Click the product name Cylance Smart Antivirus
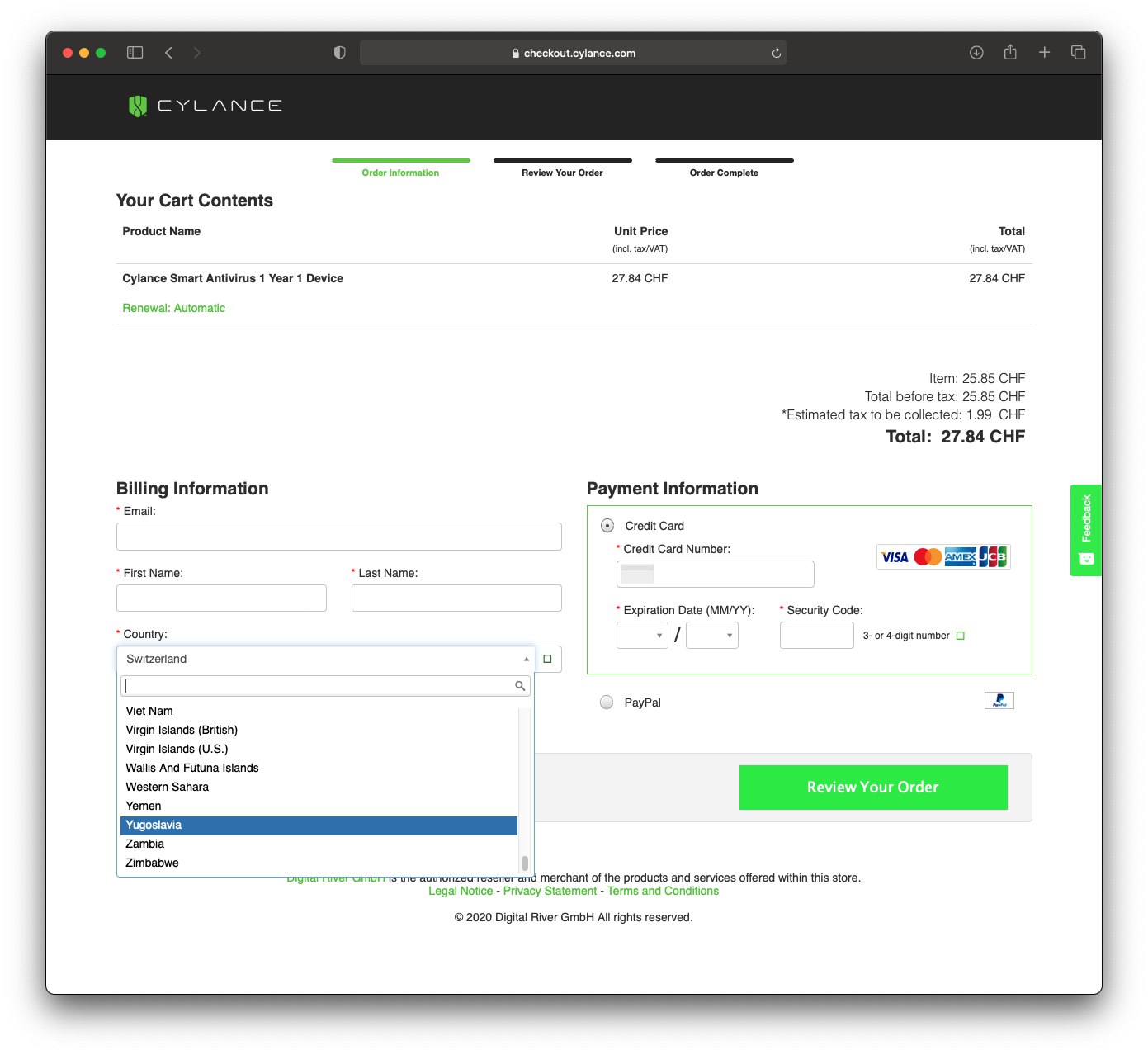 click(x=233, y=279)
